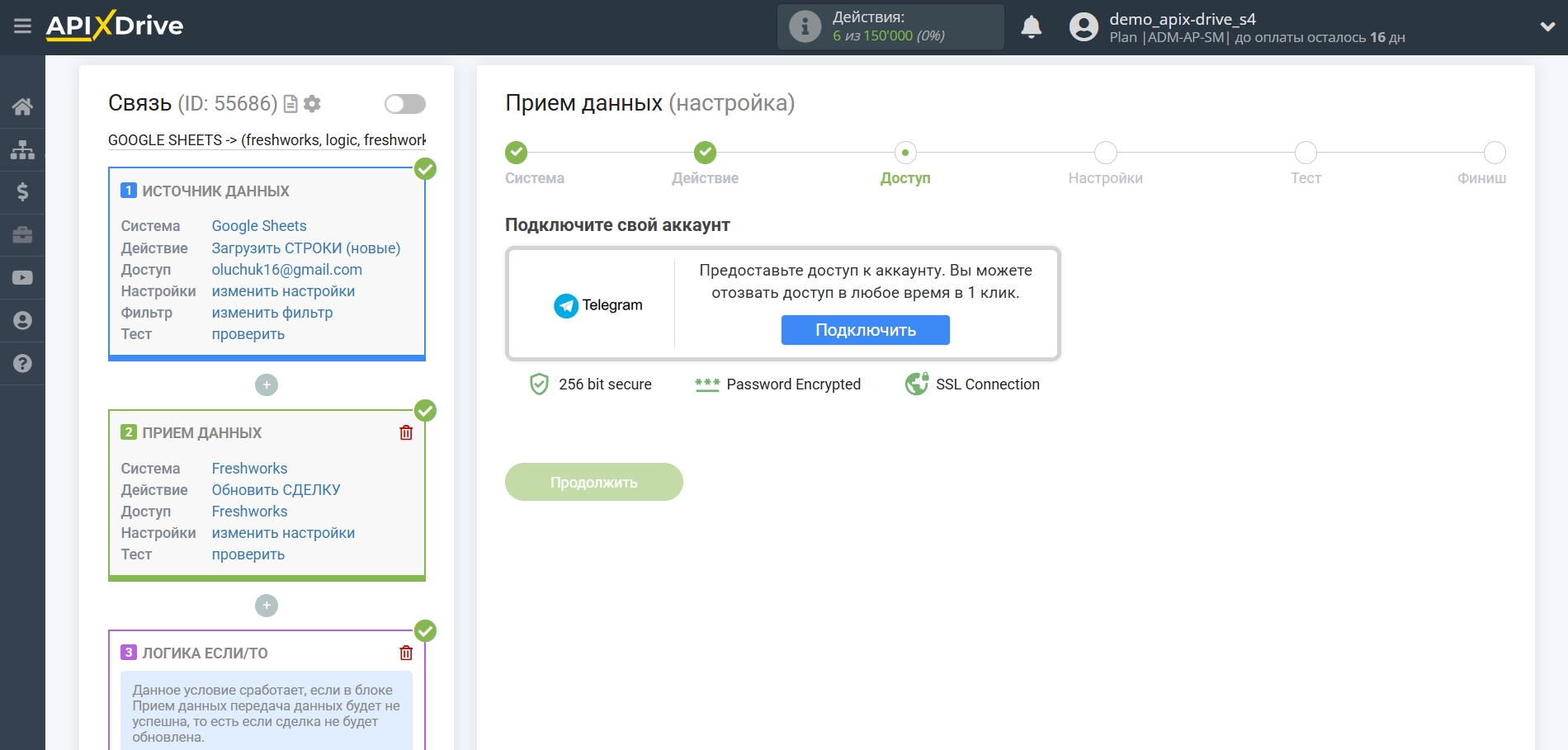Viewport: 1568px width, 750px height.
Task: Click the Настройки step circle on progress bar
Action: coord(1105,153)
